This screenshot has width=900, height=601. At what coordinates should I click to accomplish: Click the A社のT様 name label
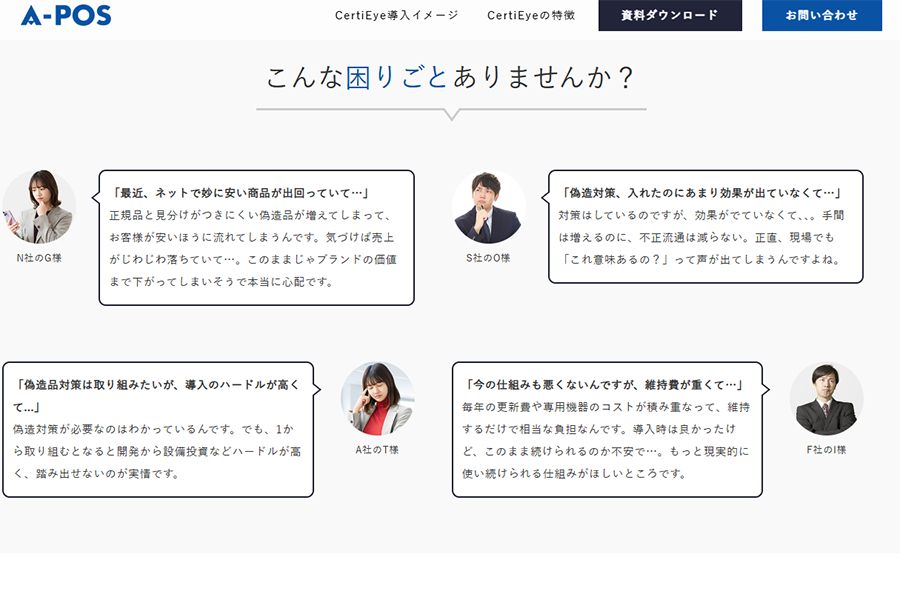click(x=377, y=450)
